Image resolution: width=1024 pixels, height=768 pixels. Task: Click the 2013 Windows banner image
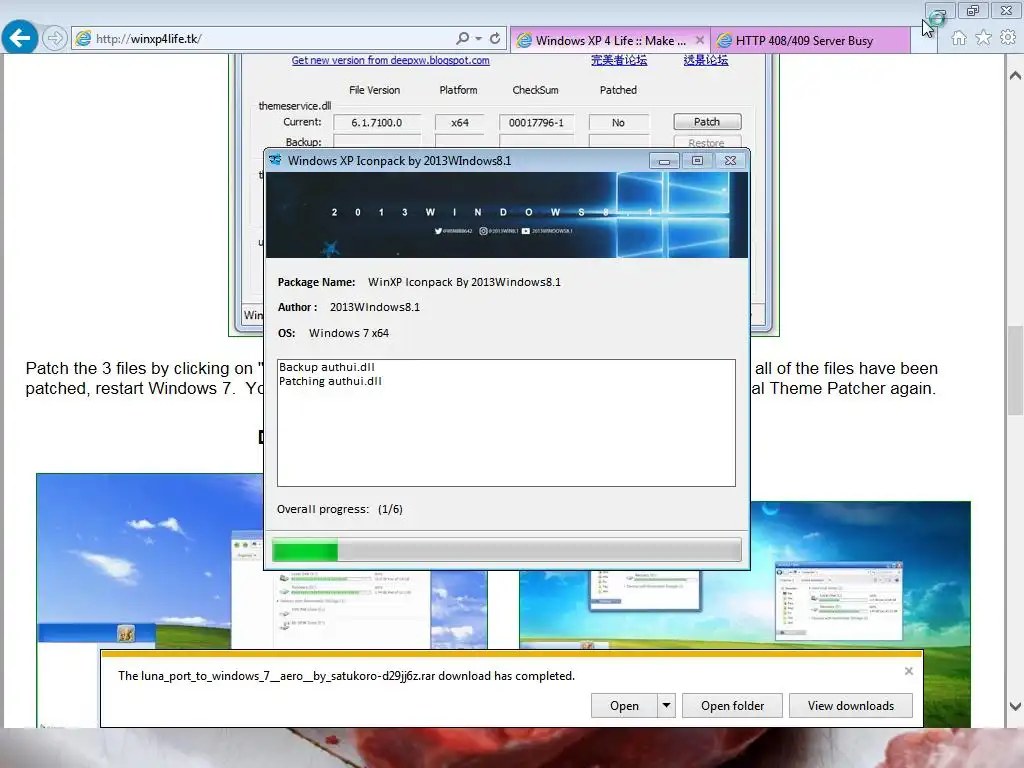click(x=507, y=215)
